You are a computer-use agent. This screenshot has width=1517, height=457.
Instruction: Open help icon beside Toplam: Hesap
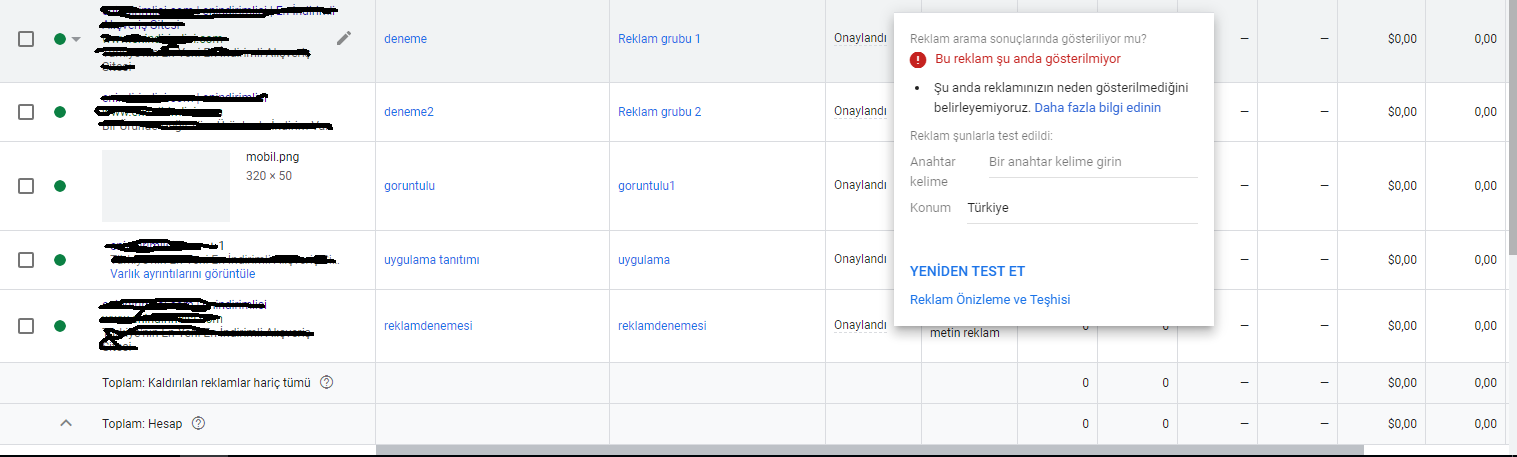[198, 423]
